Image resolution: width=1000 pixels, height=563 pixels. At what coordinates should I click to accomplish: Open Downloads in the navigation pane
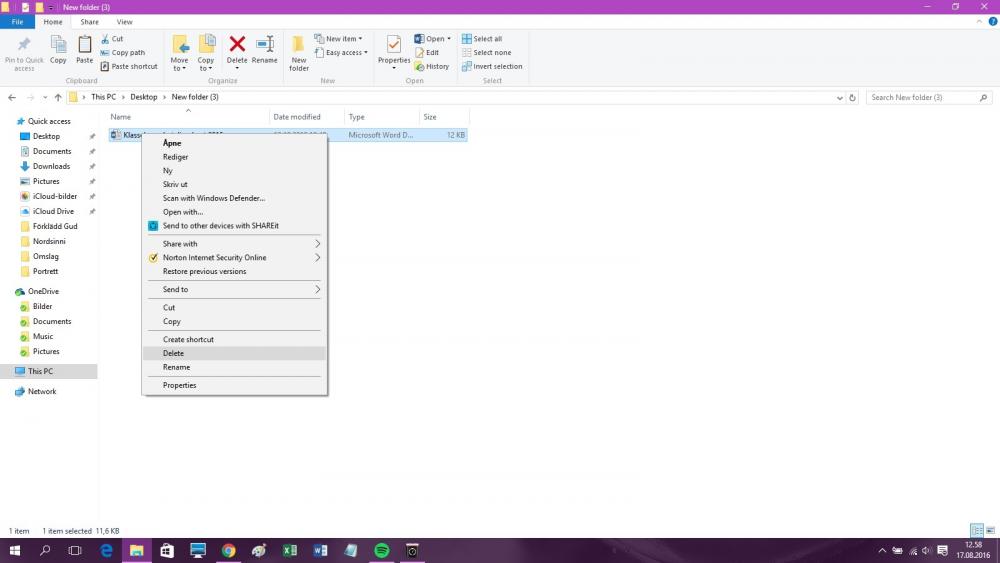(52, 166)
